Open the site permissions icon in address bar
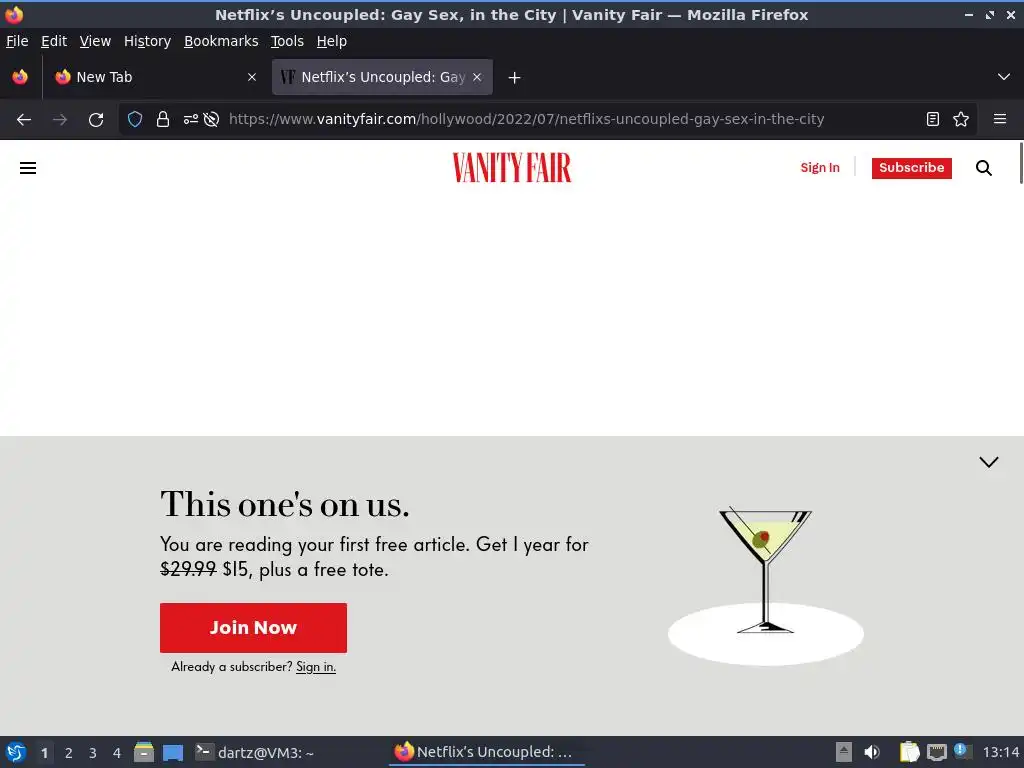 [191, 120]
